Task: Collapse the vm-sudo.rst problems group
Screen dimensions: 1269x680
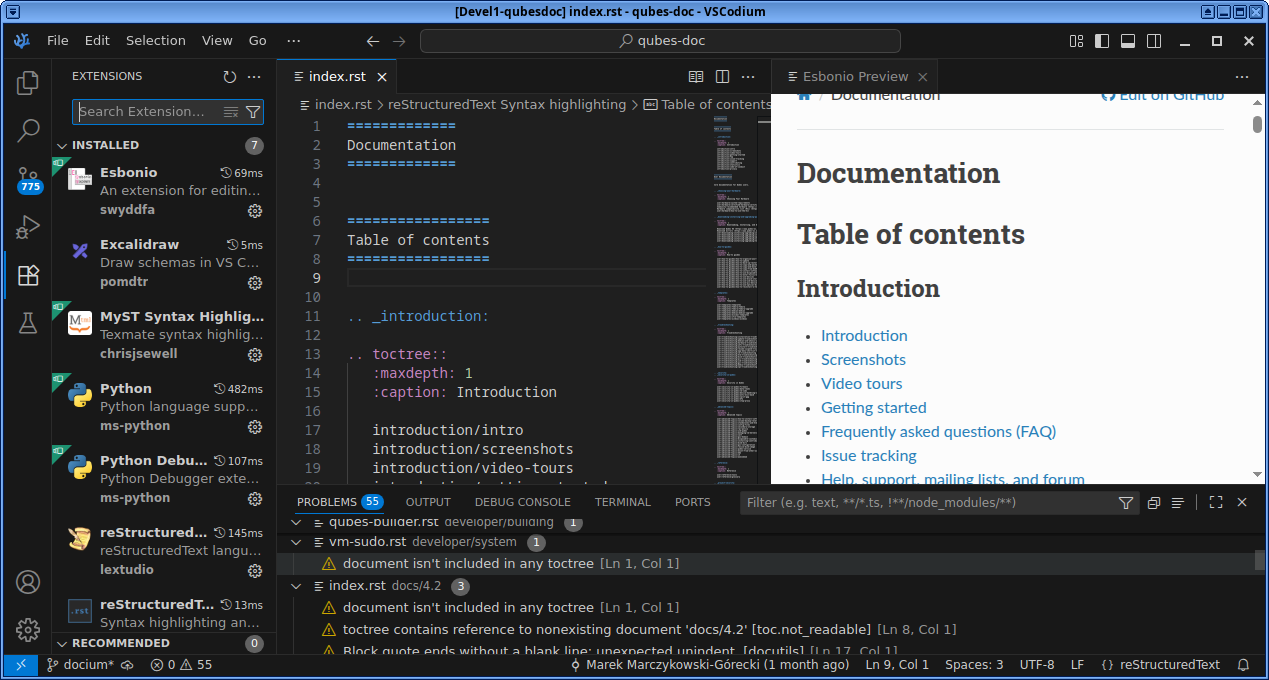Action: tap(296, 542)
